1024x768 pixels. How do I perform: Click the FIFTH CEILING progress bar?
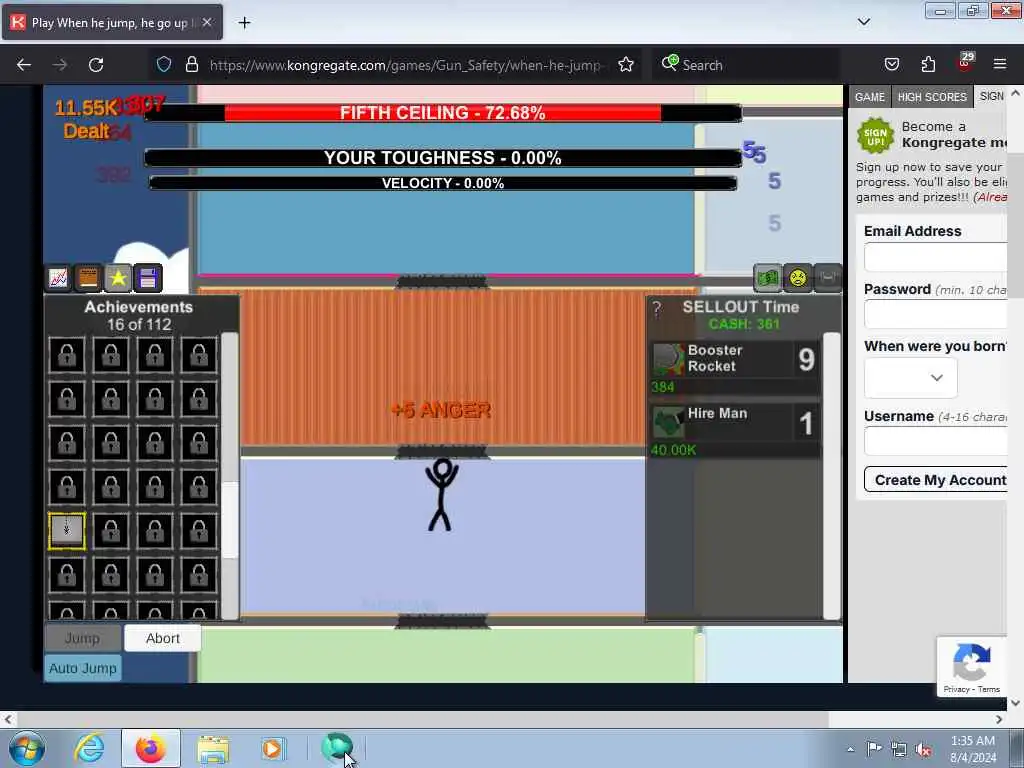pyautogui.click(x=443, y=112)
